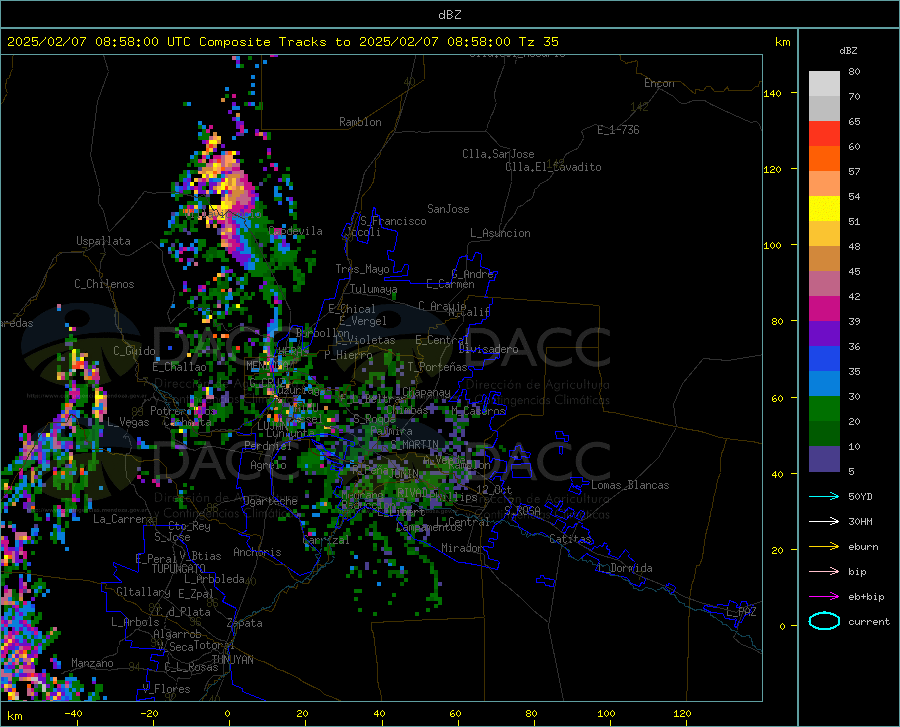
Task: Click the timestamp '2025/02/07 08:58:00 UTC Composite' header
Action: 138,42
